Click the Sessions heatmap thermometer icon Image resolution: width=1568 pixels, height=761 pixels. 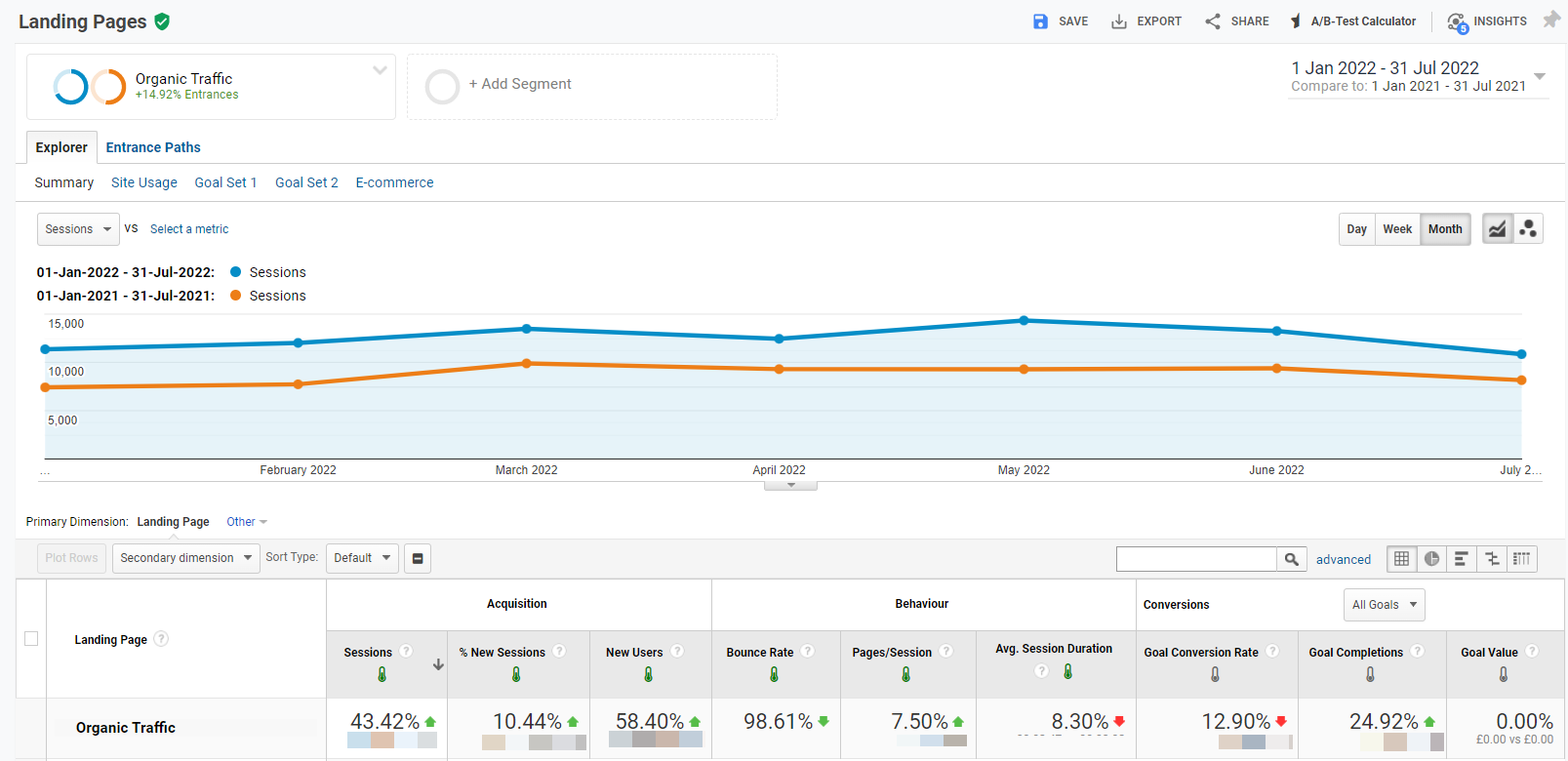pos(382,674)
